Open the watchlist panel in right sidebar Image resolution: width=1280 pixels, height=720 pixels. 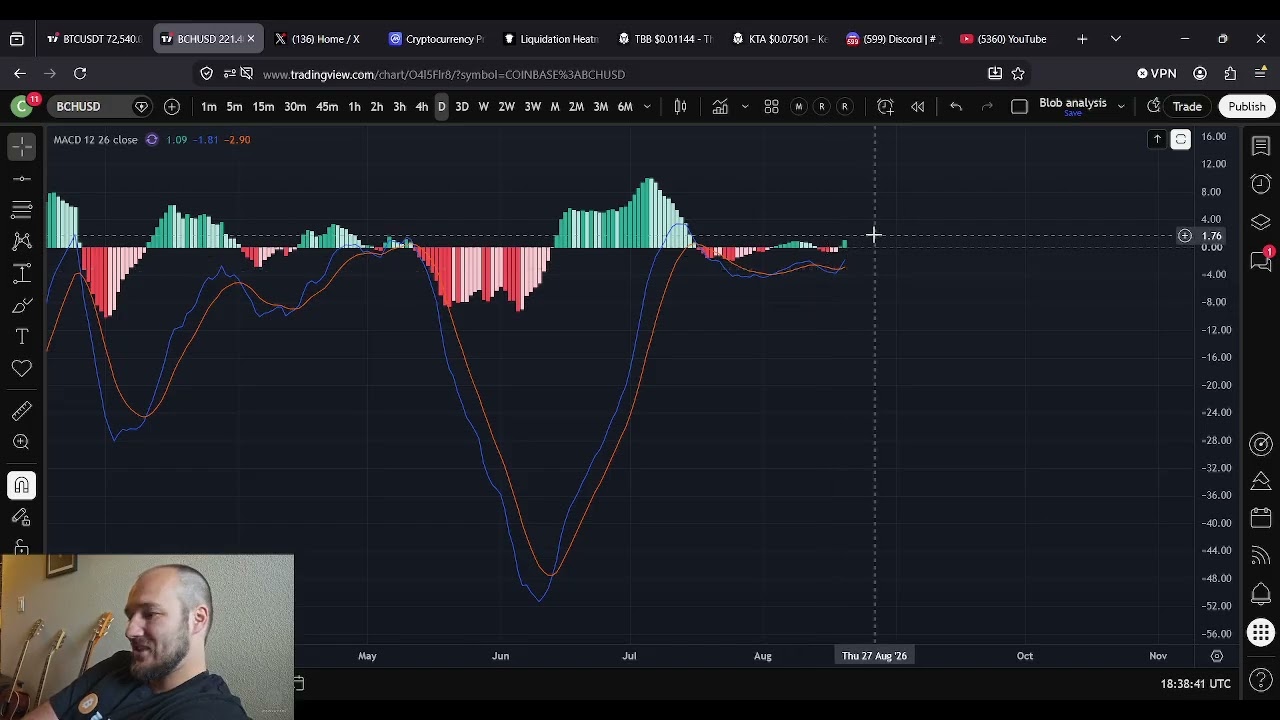point(1261,147)
